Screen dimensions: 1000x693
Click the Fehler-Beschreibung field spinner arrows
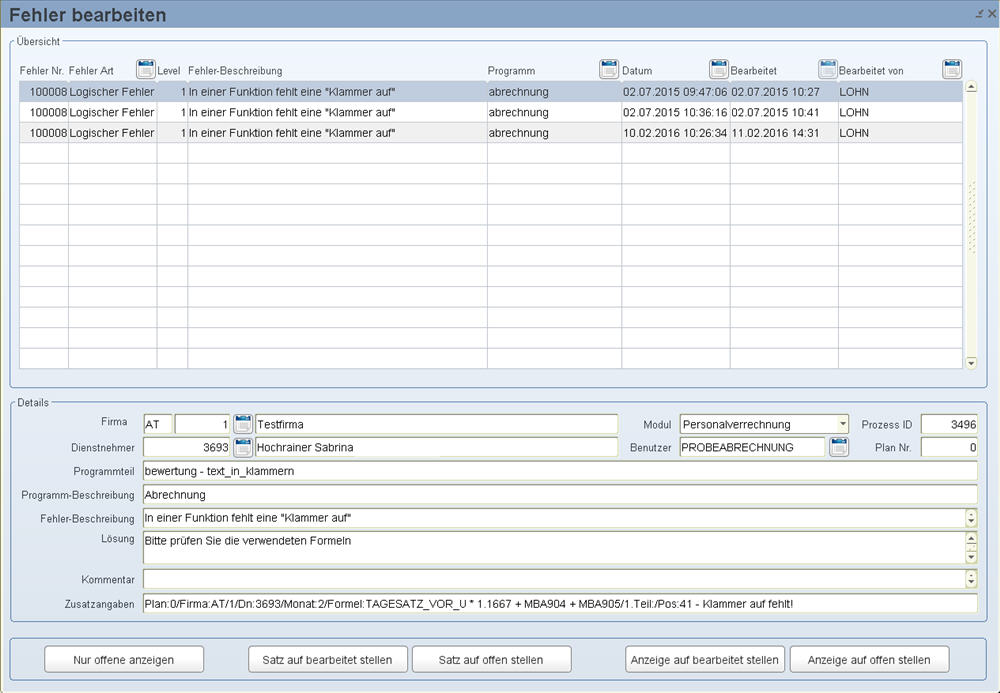click(970, 518)
